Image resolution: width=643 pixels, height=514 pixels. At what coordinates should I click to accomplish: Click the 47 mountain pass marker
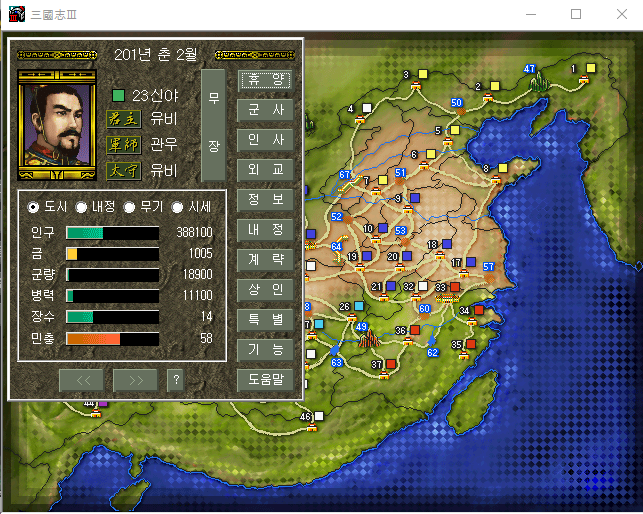point(529,69)
